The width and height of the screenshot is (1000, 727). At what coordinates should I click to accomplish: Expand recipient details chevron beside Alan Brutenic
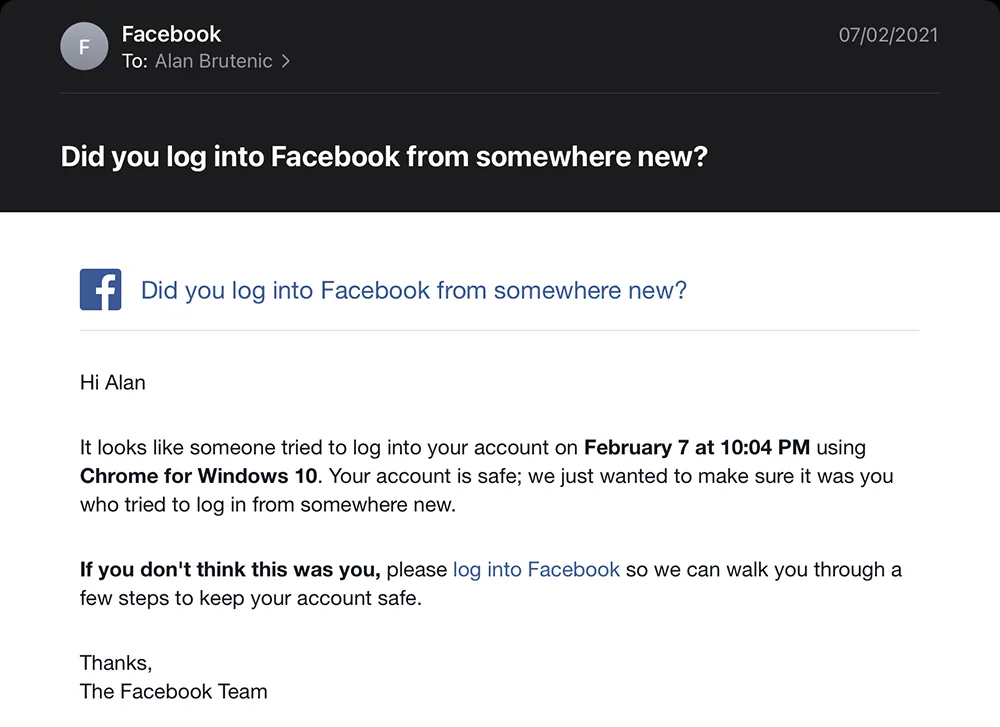click(286, 61)
